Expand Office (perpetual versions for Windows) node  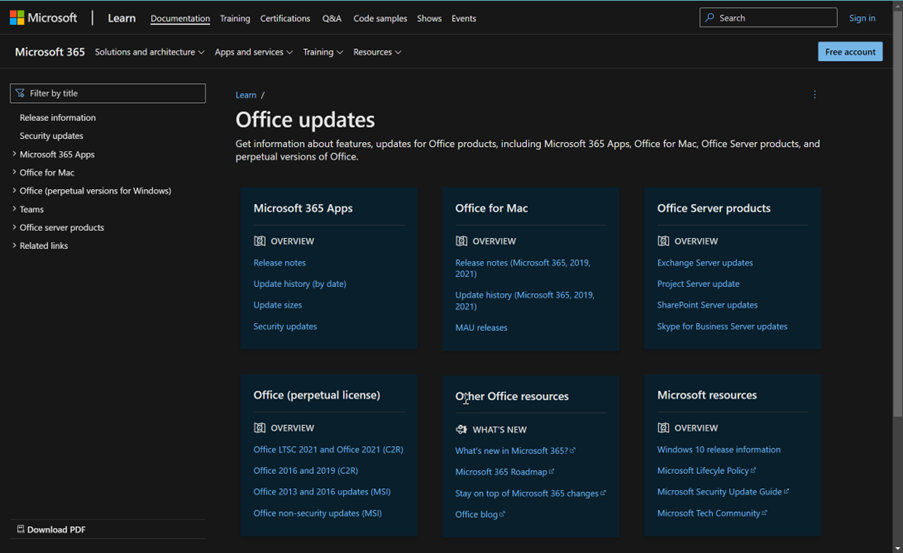pyautogui.click(x=14, y=191)
